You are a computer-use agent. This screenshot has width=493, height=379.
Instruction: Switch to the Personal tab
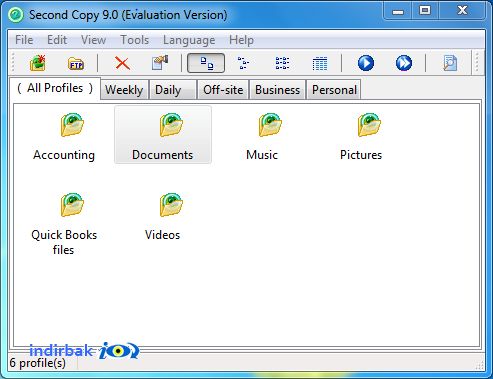(x=334, y=90)
